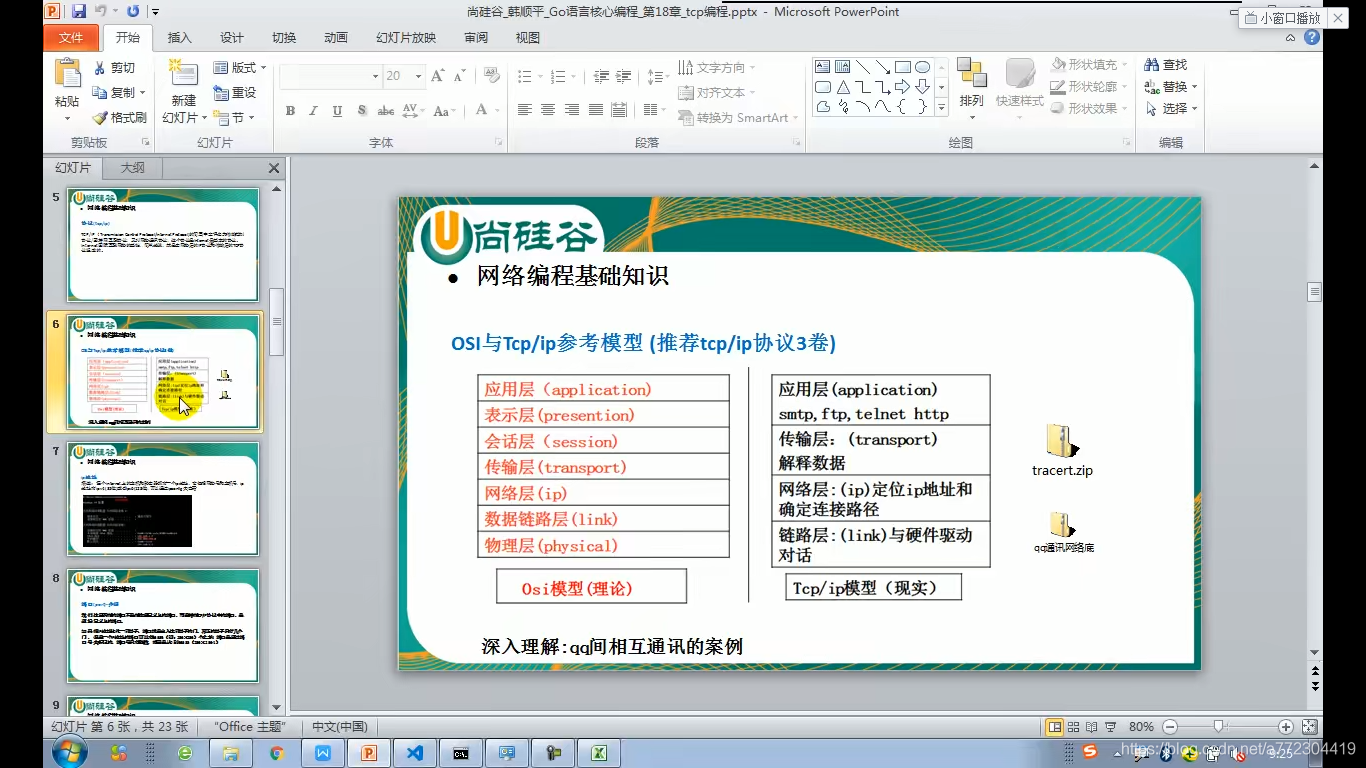Decrease font size with the smaller A

point(460,76)
